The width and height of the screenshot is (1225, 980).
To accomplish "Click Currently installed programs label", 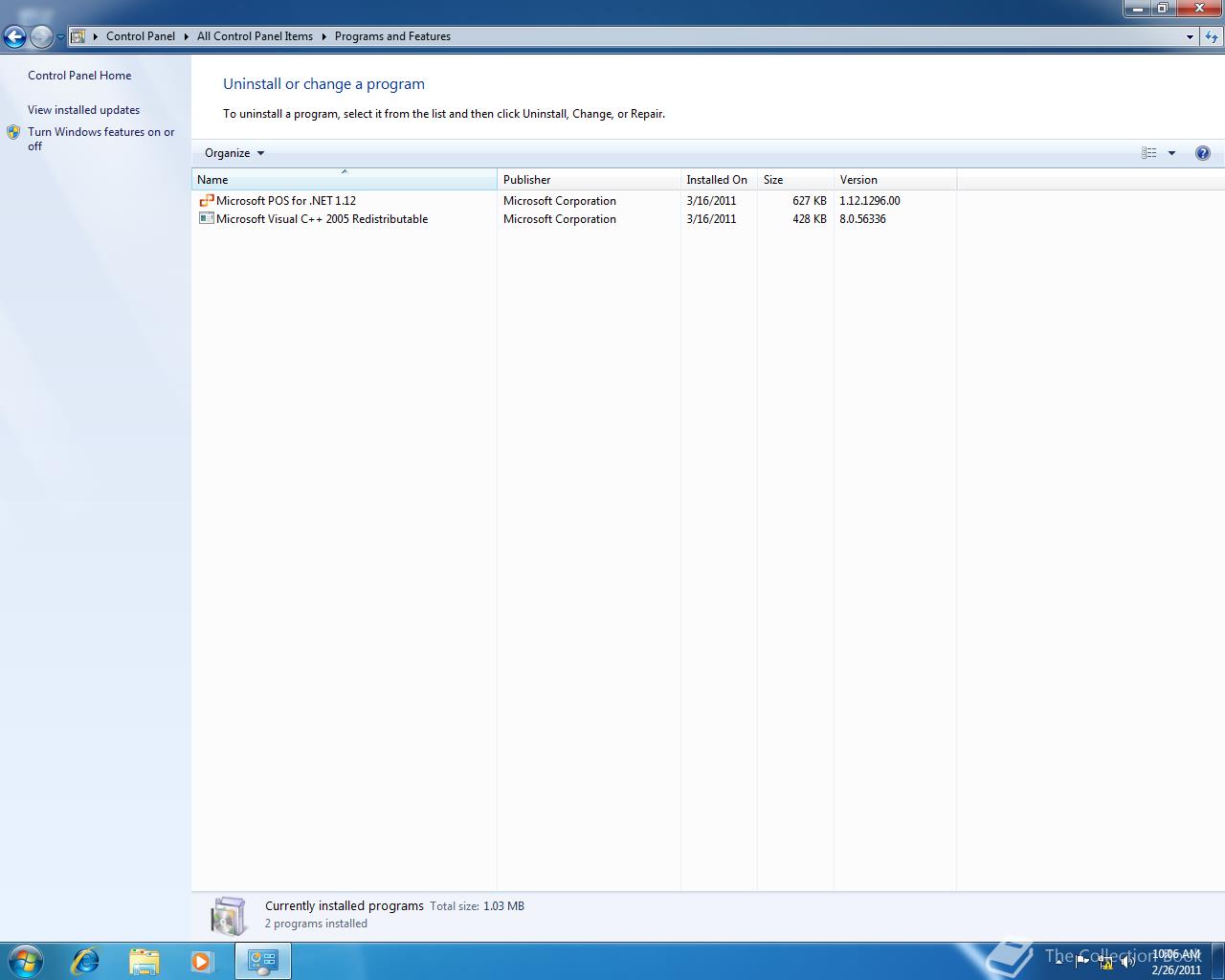I will [x=345, y=906].
